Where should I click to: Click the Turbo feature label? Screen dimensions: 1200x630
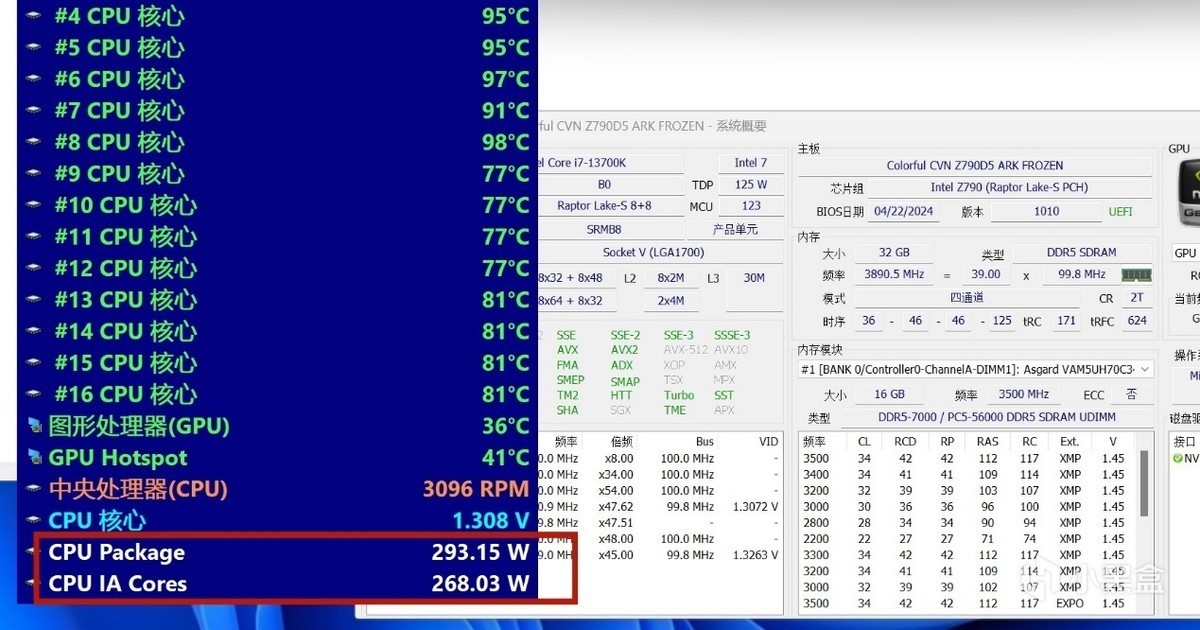point(679,395)
